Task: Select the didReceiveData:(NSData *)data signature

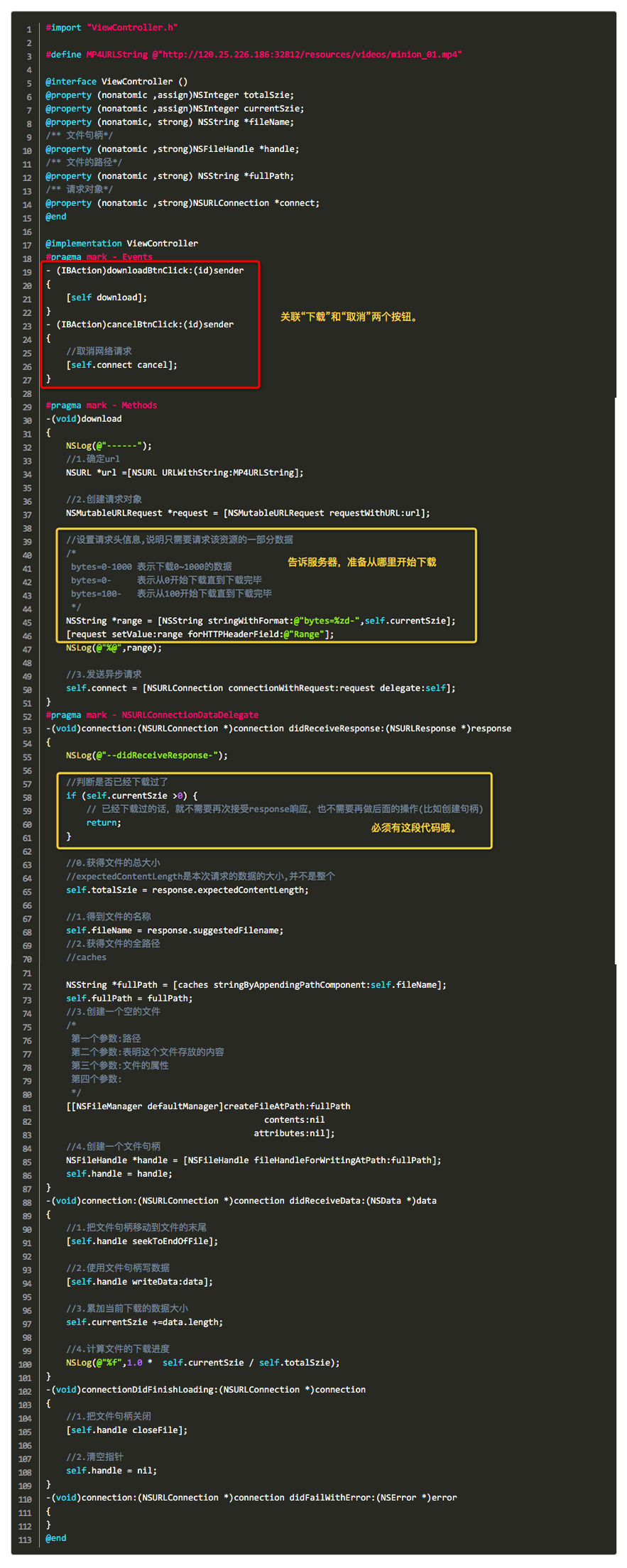Action: 241,1201
